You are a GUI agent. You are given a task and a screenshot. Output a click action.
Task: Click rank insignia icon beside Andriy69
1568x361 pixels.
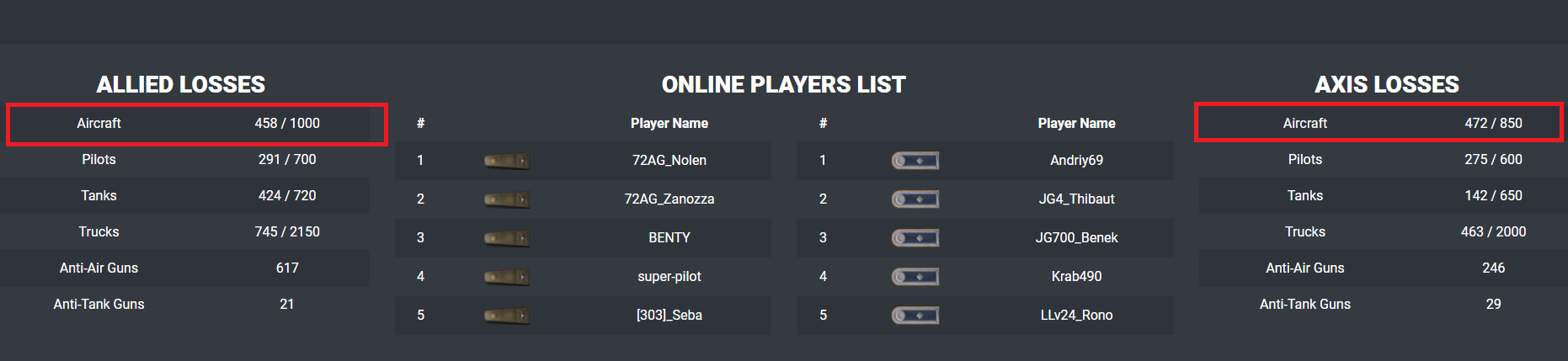pos(915,161)
